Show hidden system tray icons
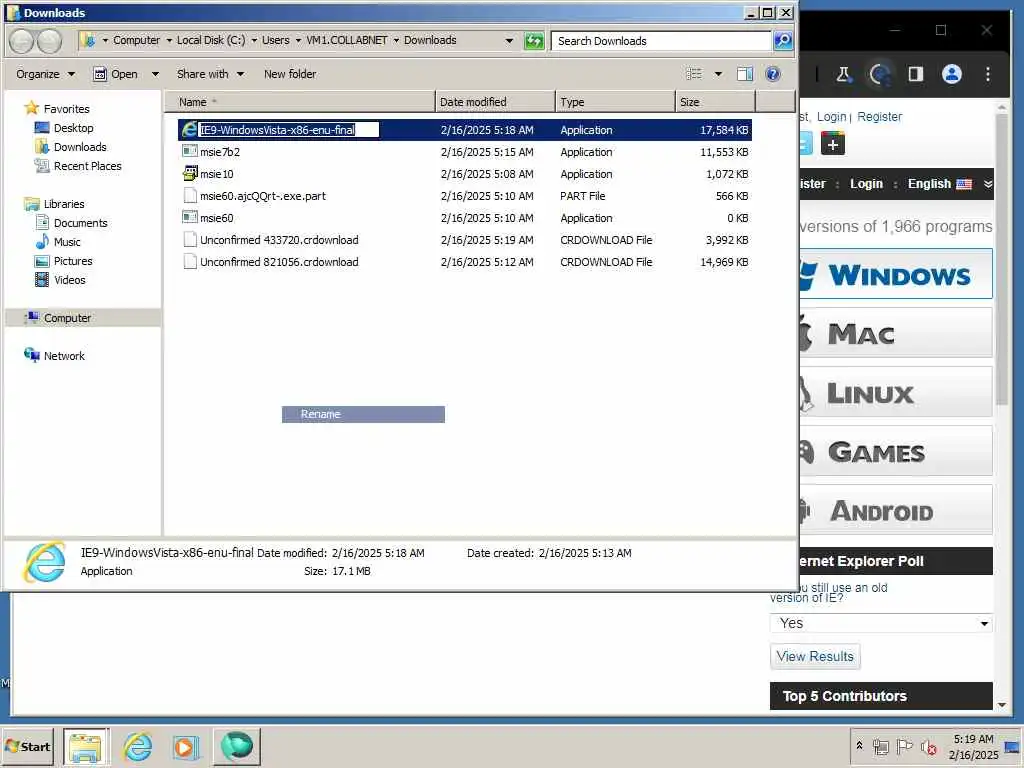Viewport: 1024px width, 768px height. (x=859, y=745)
